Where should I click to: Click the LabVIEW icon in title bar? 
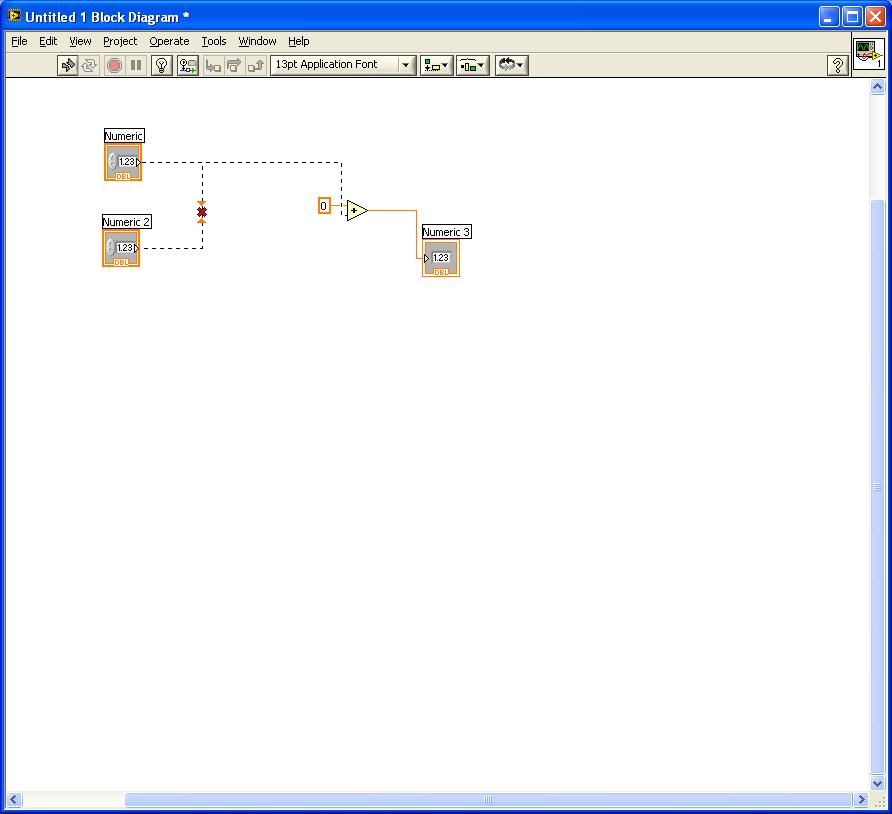[x=14, y=16]
